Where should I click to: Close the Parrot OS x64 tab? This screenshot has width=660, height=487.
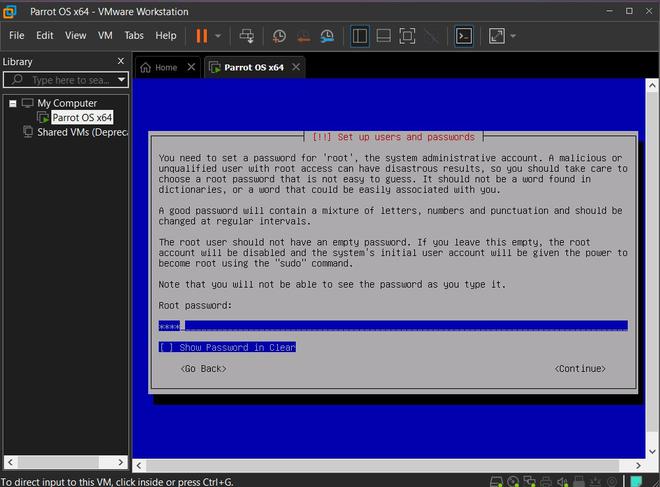[296, 67]
